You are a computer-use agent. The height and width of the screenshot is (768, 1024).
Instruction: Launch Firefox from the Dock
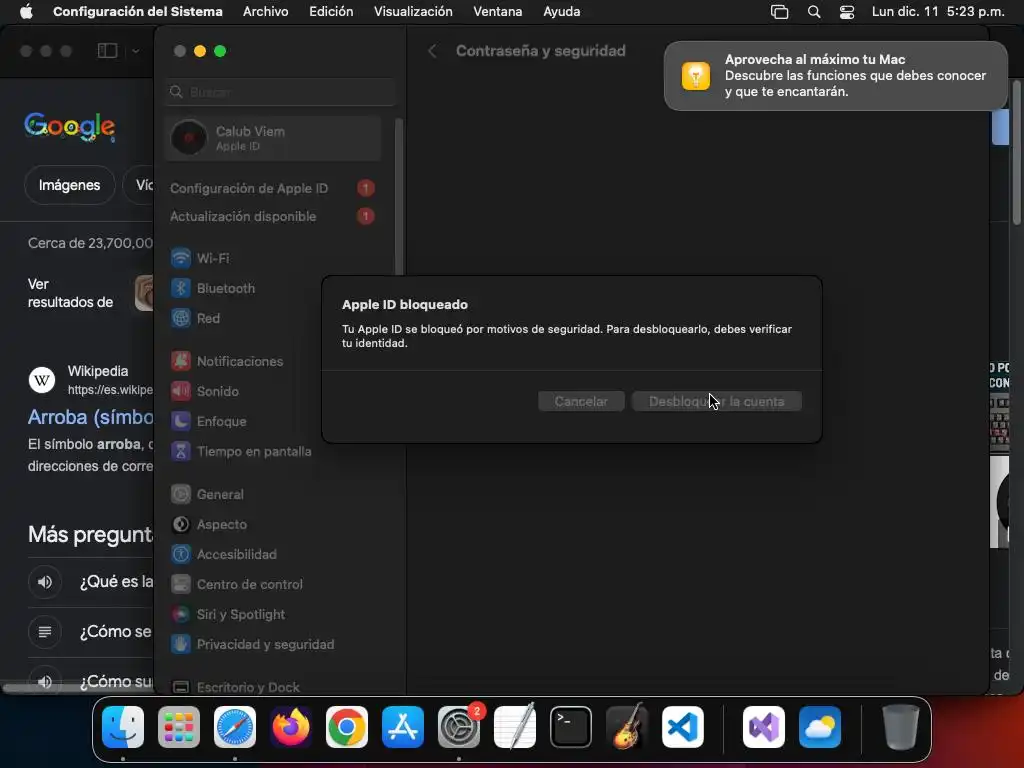coord(291,727)
